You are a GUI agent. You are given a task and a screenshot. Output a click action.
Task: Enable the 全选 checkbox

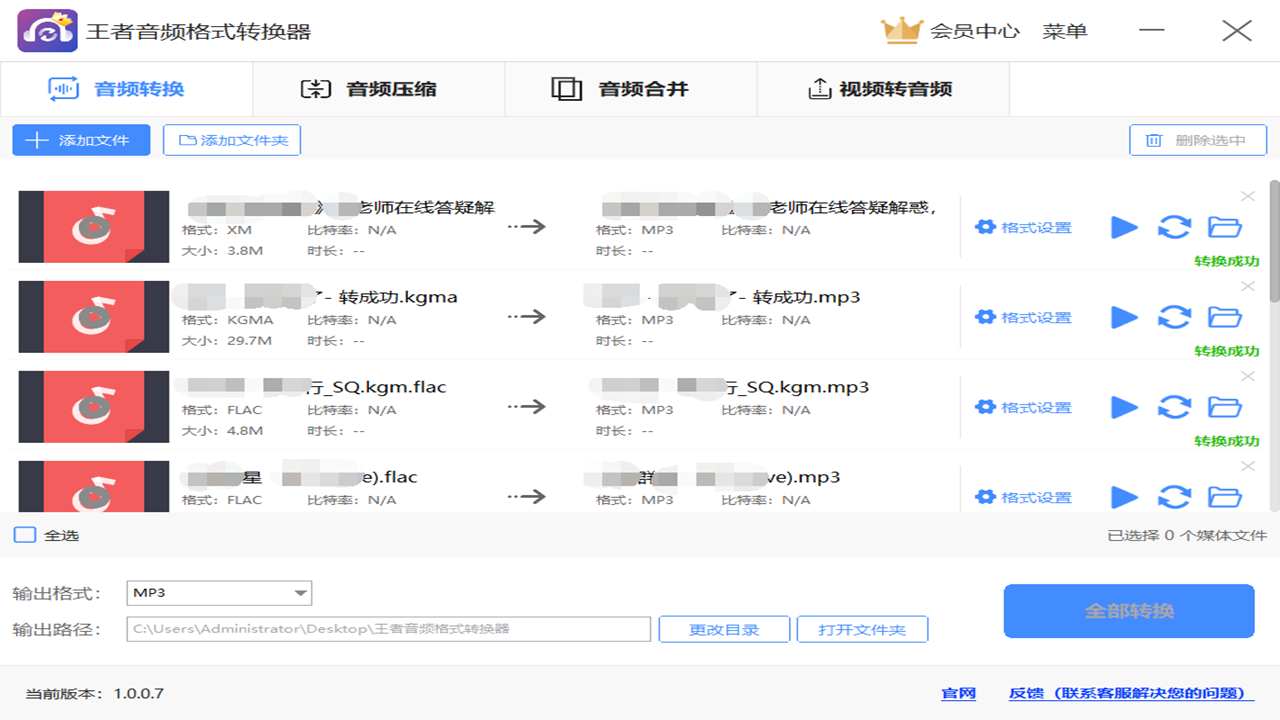pos(24,535)
